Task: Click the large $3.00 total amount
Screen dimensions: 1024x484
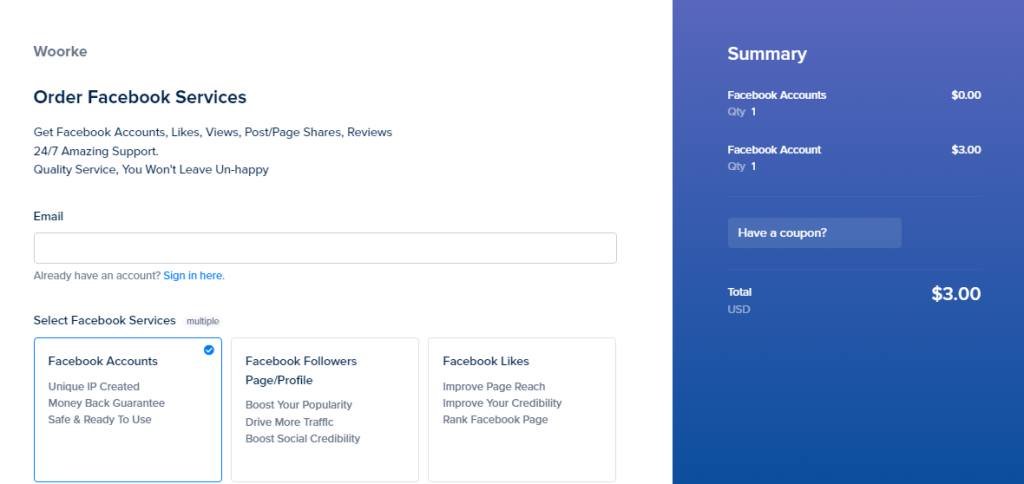Action: click(x=956, y=294)
